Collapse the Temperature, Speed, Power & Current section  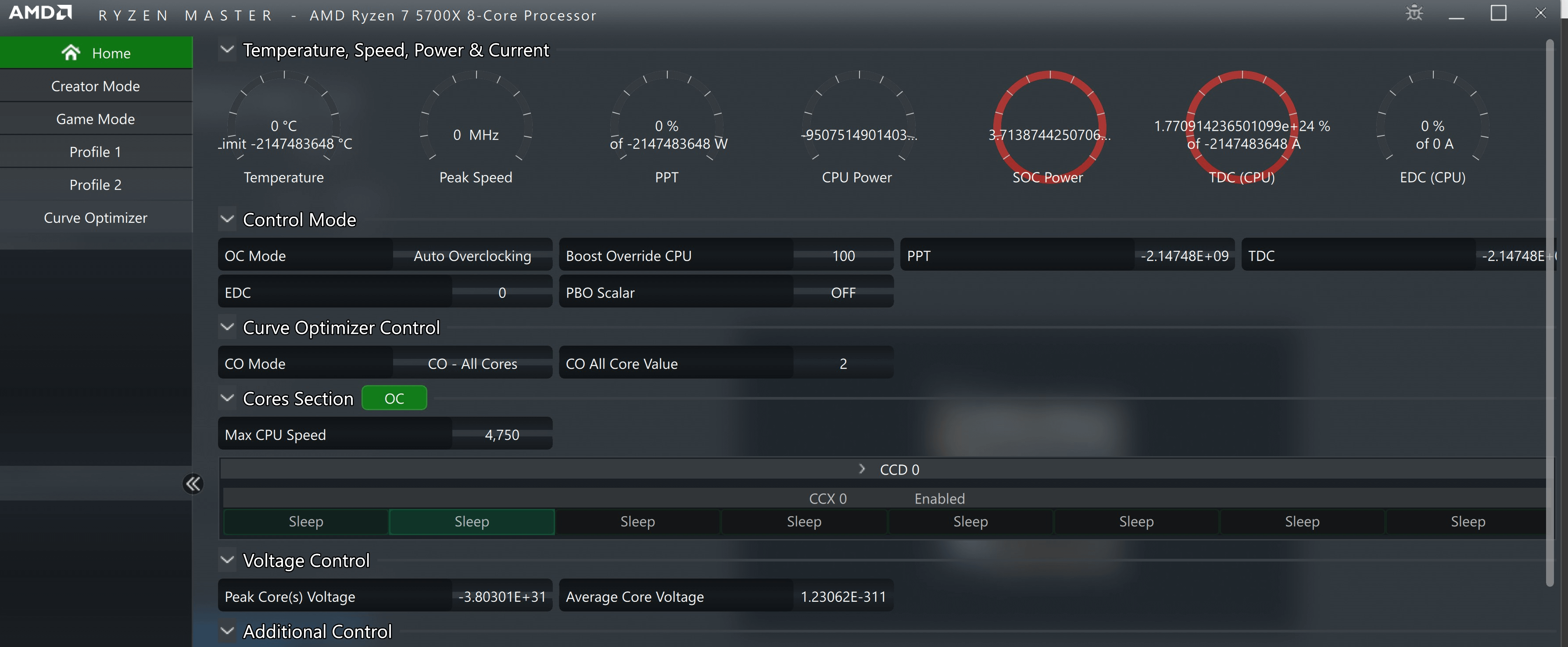coord(227,49)
